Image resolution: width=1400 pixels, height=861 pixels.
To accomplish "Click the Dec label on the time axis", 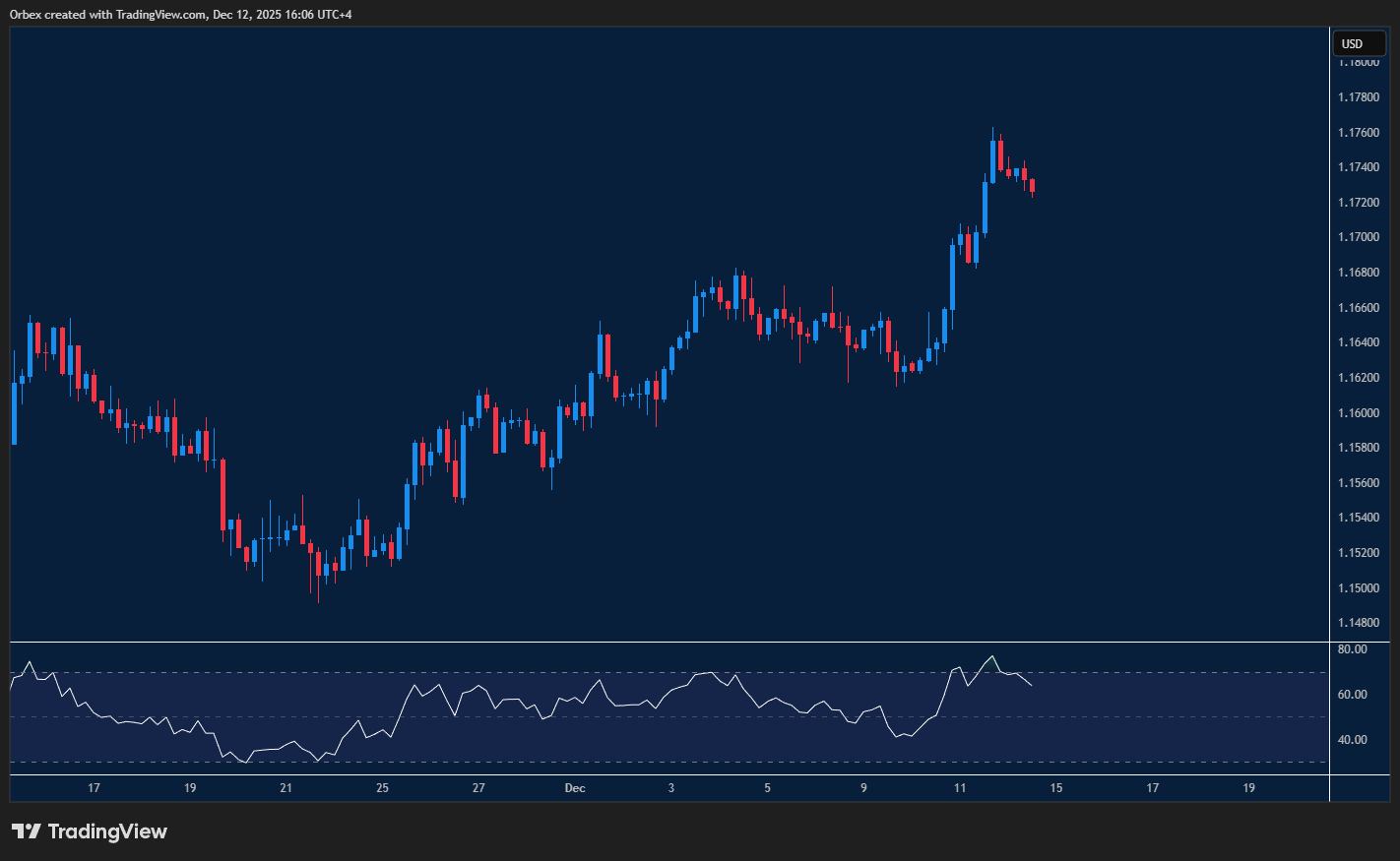I will tap(575, 788).
